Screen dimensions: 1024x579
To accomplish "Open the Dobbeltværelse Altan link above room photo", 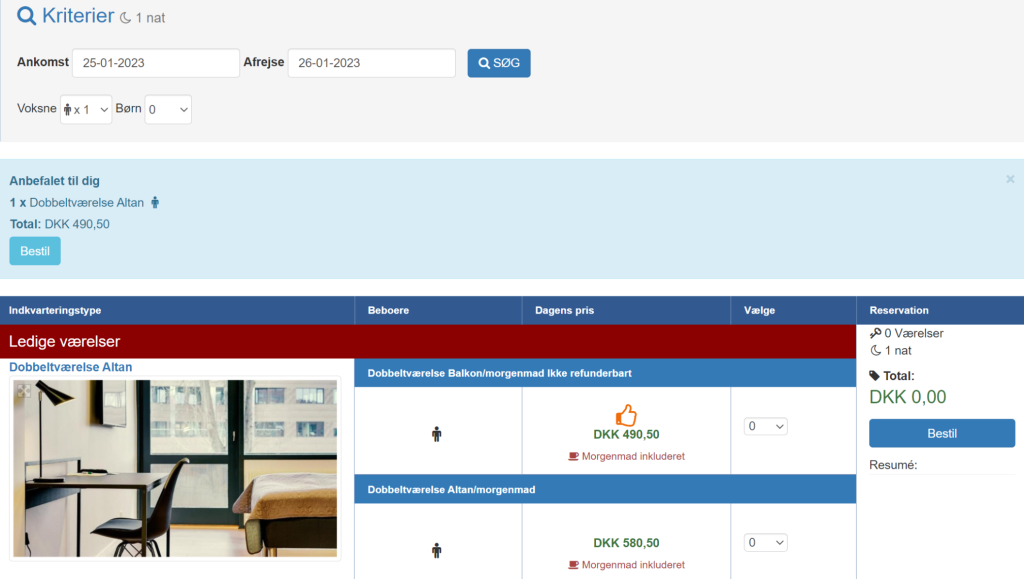I will point(71,367).
